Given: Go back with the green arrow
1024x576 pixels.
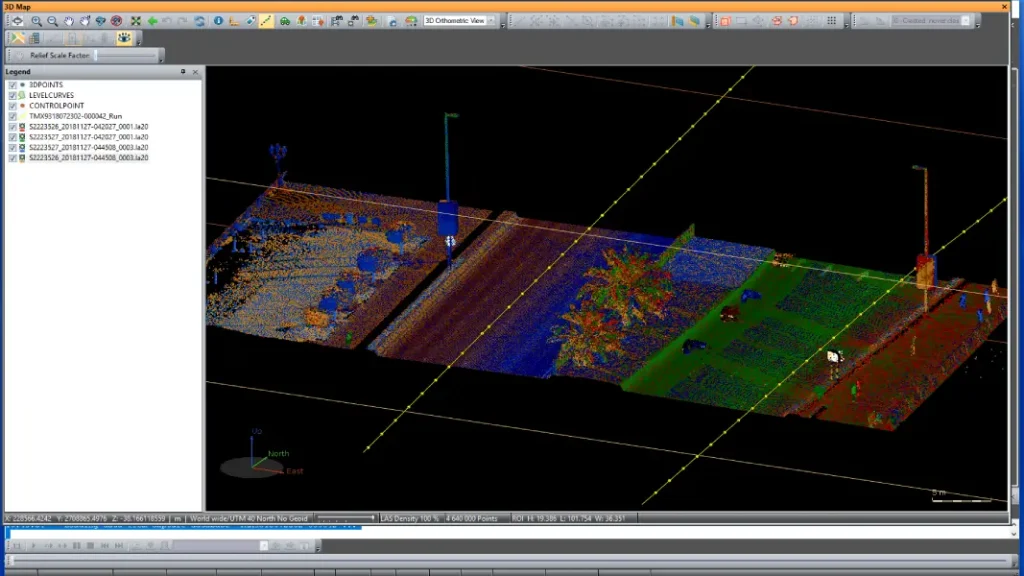Looking at the screenshot, I should click(152, 21).
